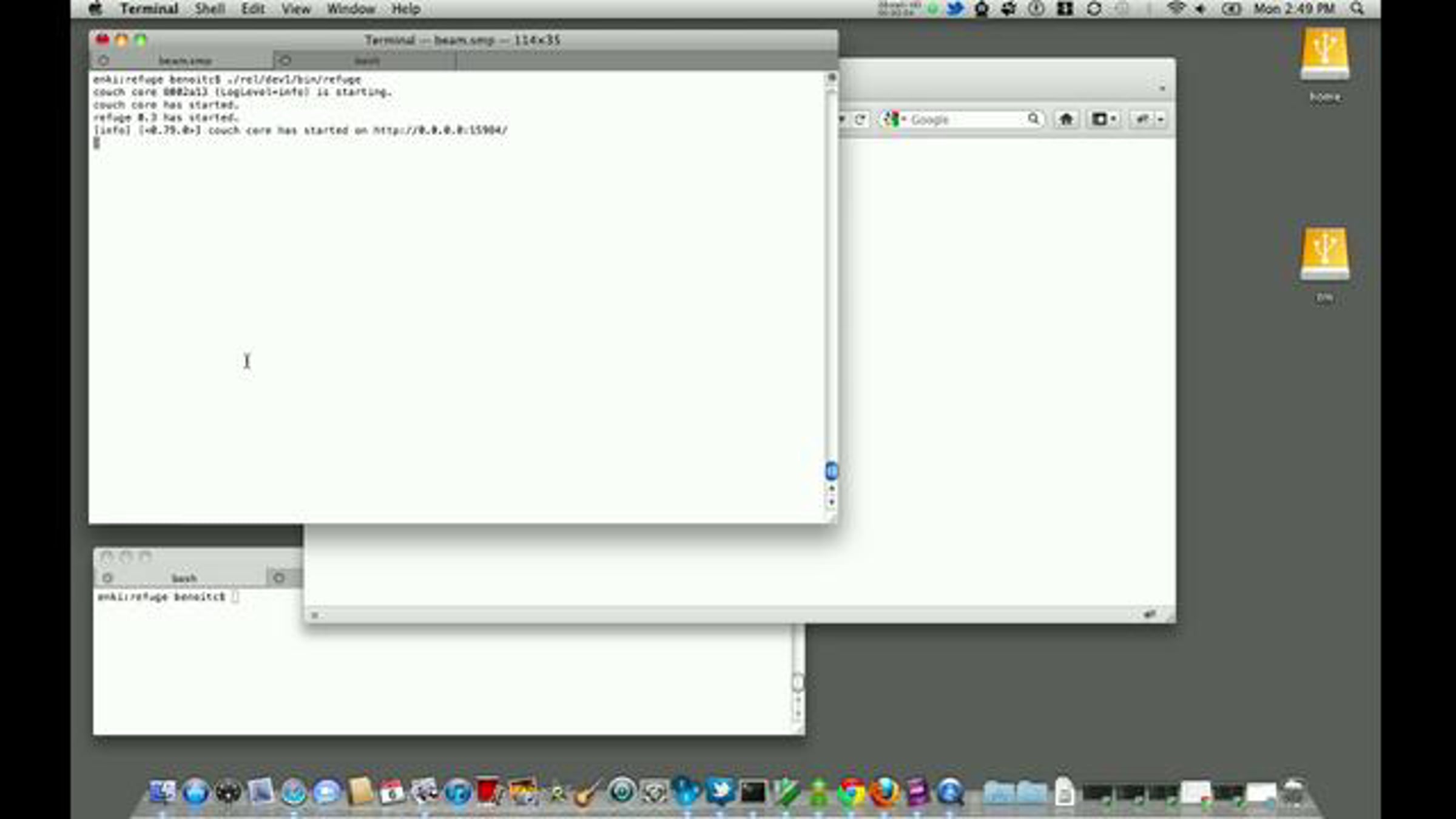The image size is (1456, 819).
Task: Open the View menu
Action: pyautogui.click(x=295, y=9)
